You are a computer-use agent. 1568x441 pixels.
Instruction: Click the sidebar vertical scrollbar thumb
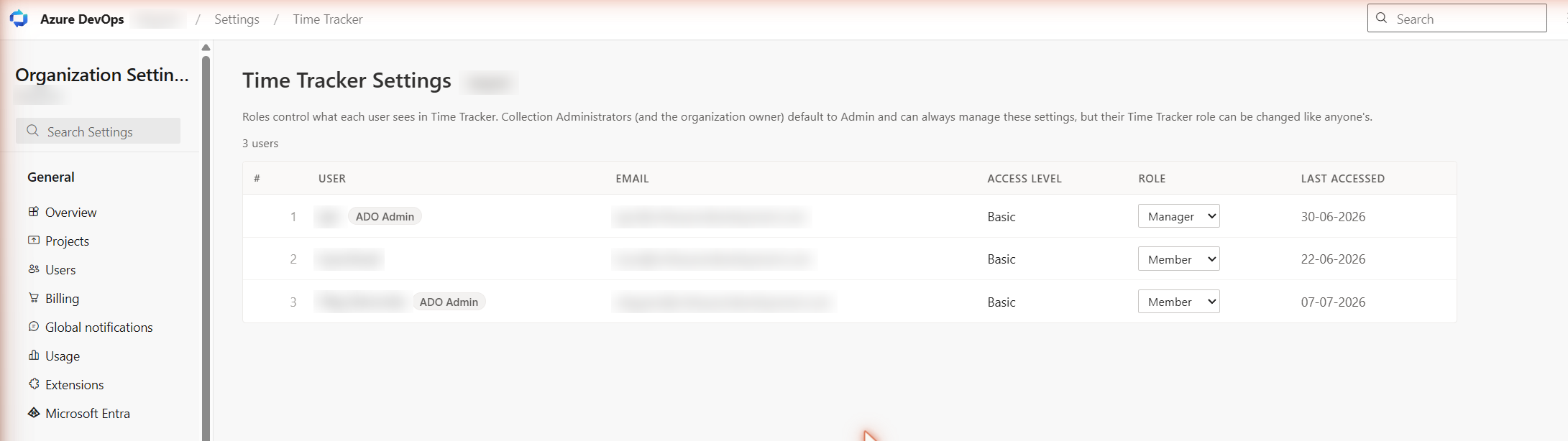click(206, 248)
